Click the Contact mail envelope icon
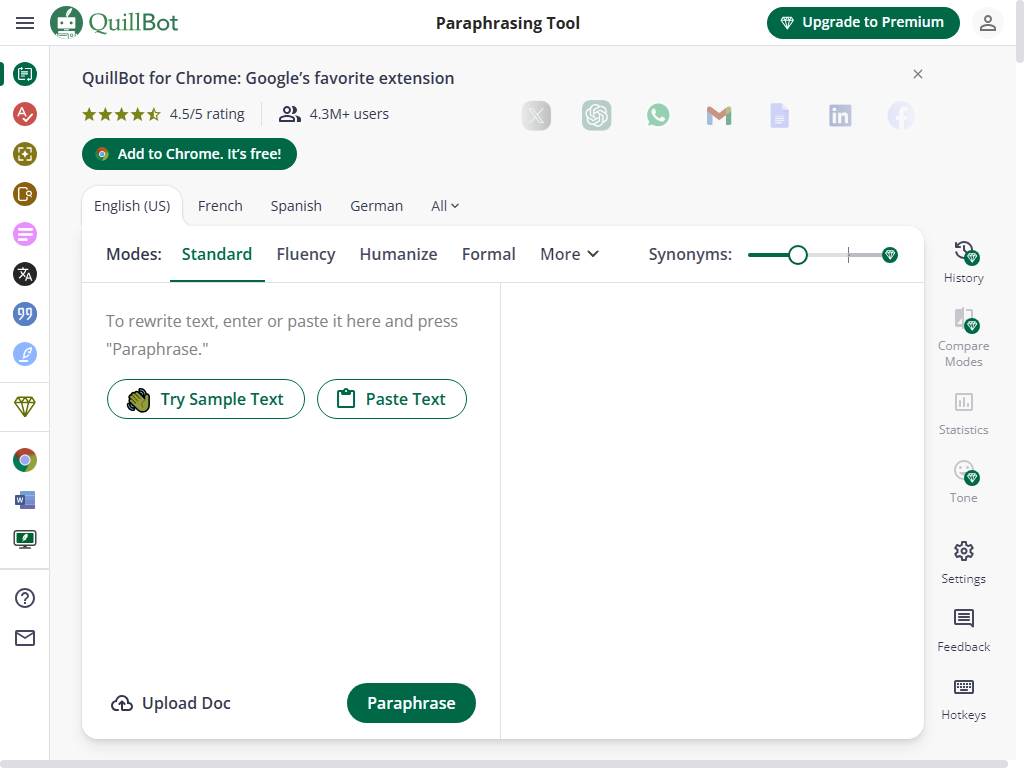The height and width of the screenshot is (768, 1024). coord(25,638)
